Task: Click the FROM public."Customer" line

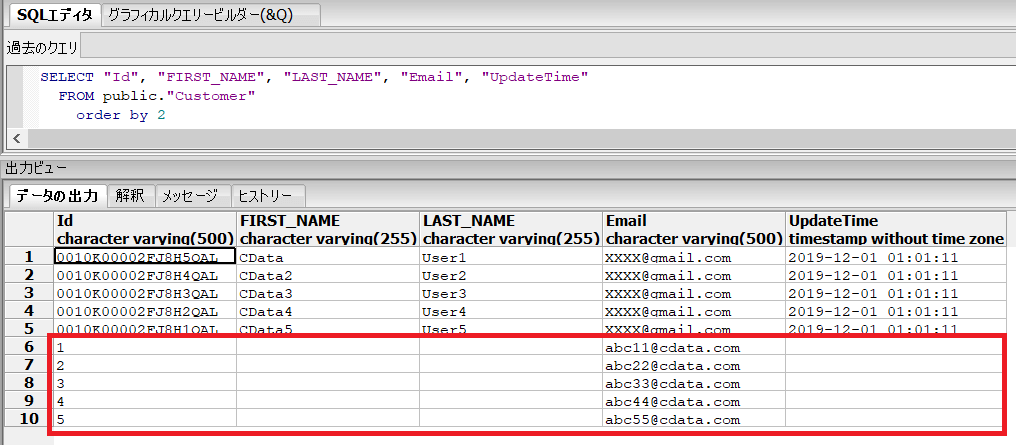Action: tap(157, 97)
